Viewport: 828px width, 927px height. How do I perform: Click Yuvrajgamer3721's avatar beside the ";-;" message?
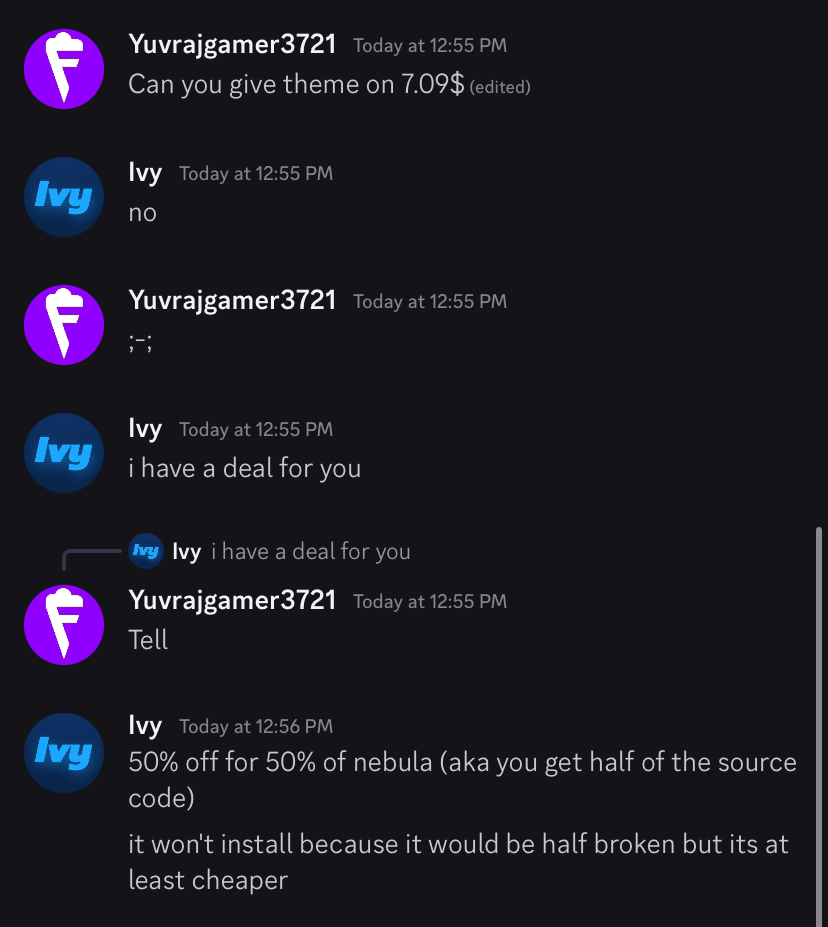click(x=64, y=324)
